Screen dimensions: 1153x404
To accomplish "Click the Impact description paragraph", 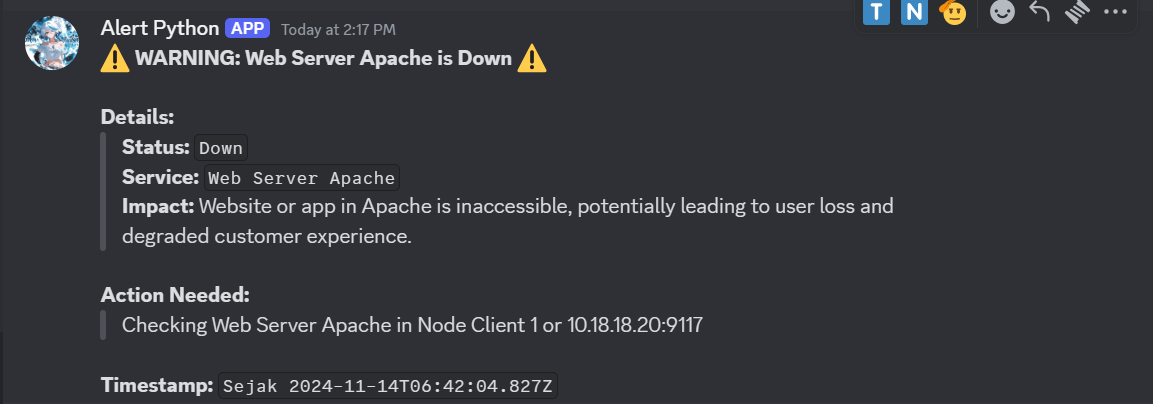I will 507,221.
